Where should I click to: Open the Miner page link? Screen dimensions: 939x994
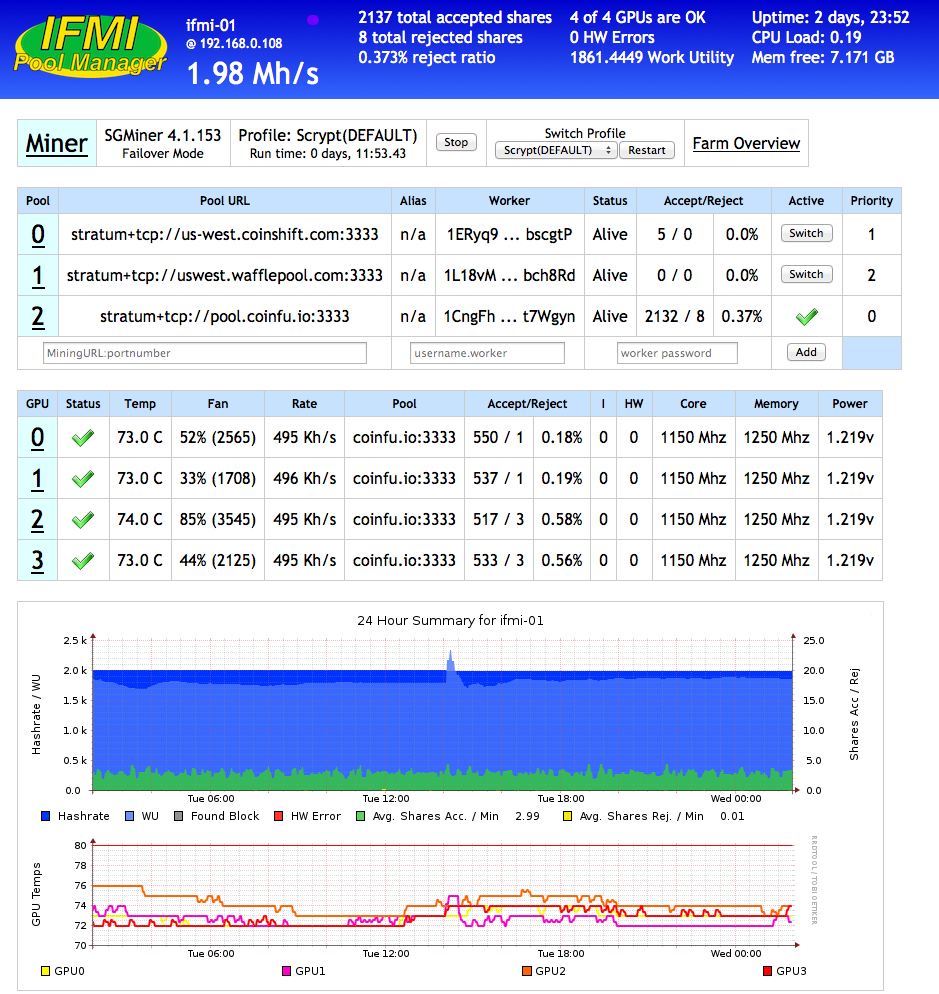(x=56, y=143)
